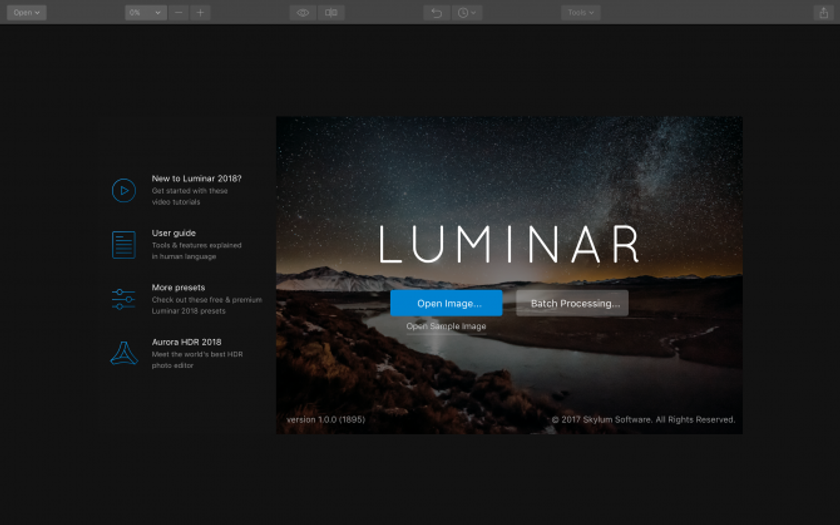
Task: Click the share export icon
Action: click(823, 12)
